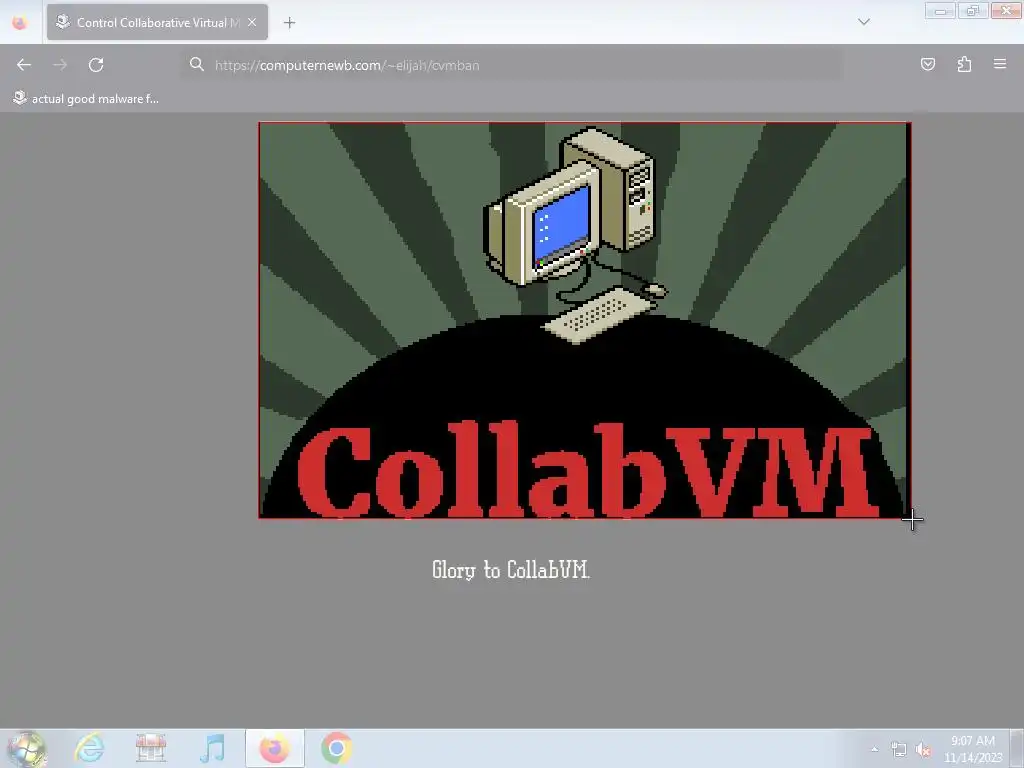This screenshot has width=1024, height=768.
Task: Show hidden system tray icons
Action: (874, 749)
